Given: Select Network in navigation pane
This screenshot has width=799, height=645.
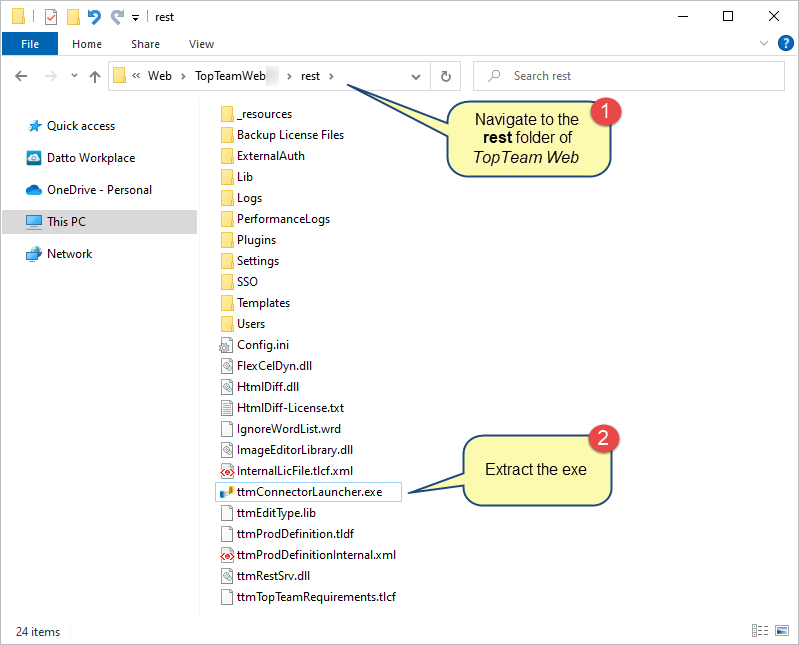Looking at the screenshot, I should [x=60, y=254].
